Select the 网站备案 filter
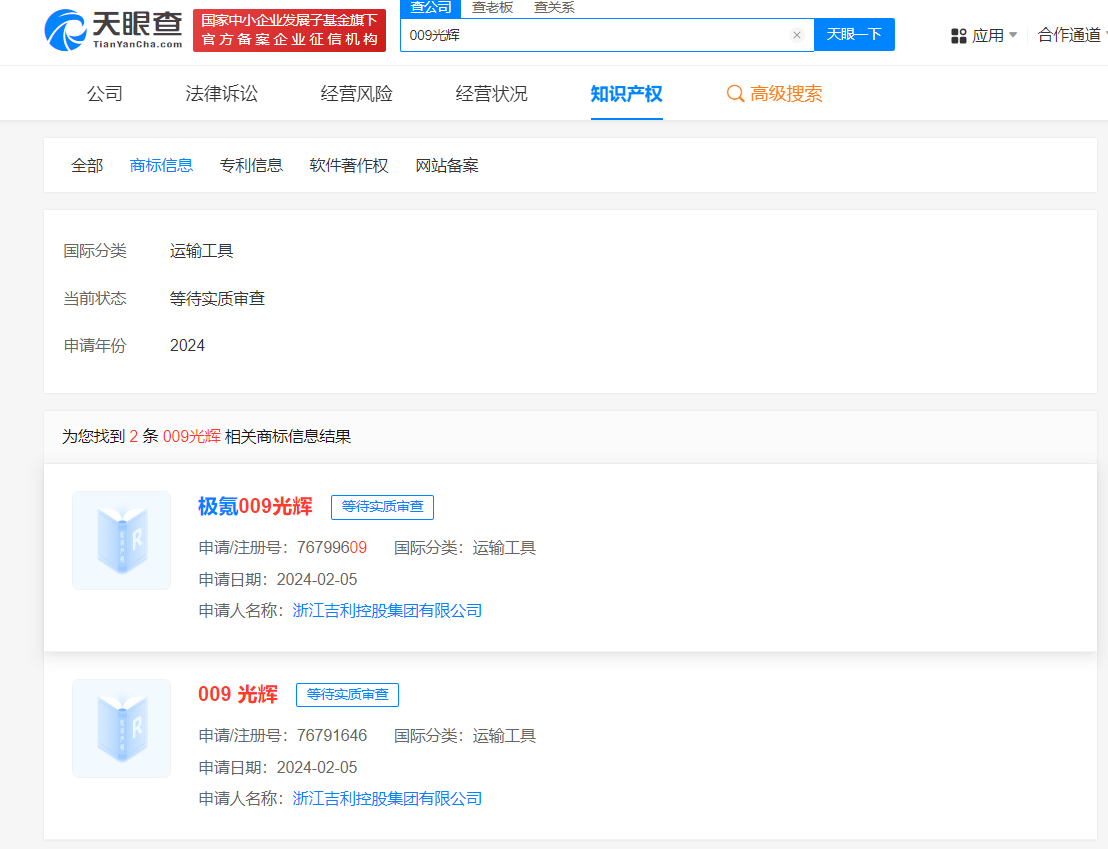 447,166
